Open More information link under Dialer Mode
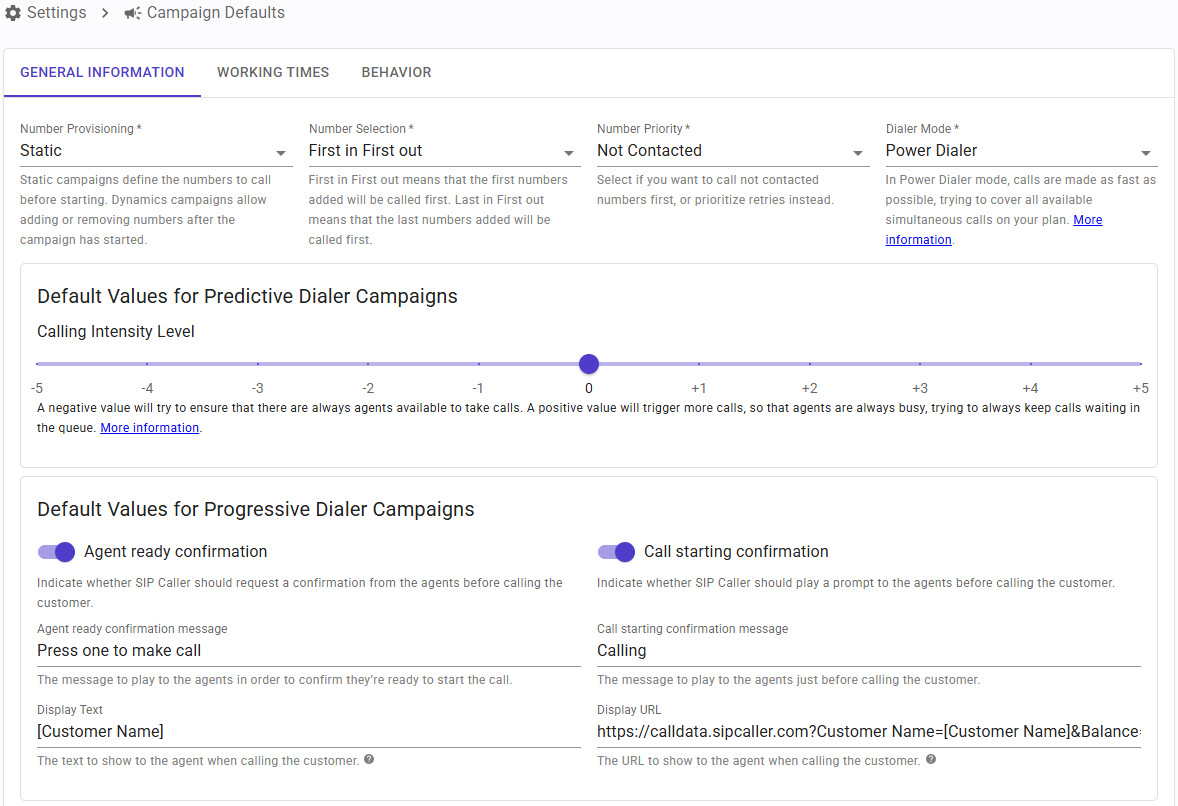This screenshot has height=806, width=1178. pyautogui.click(x=1088, y=220)
